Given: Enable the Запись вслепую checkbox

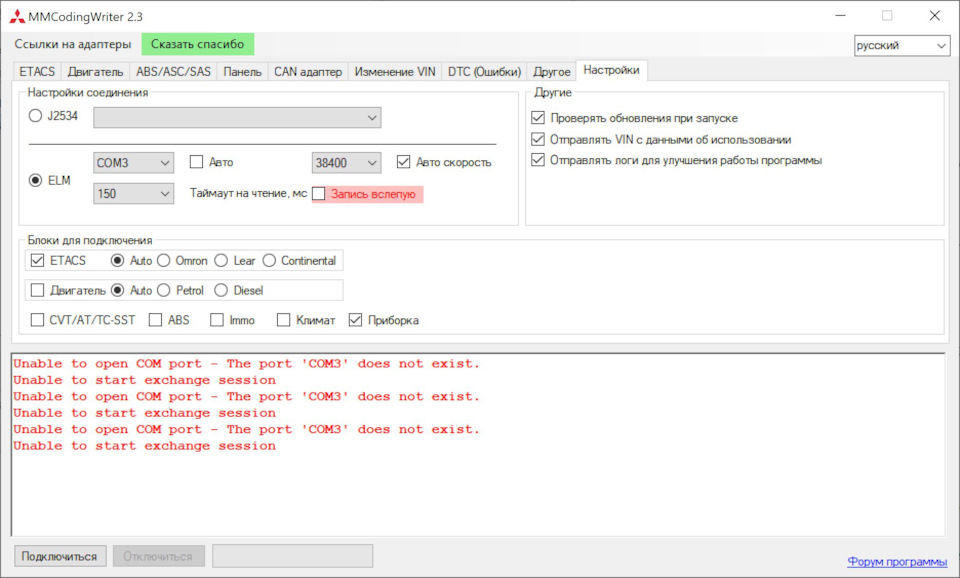Looking at the screenshot, I should point(318,193).
